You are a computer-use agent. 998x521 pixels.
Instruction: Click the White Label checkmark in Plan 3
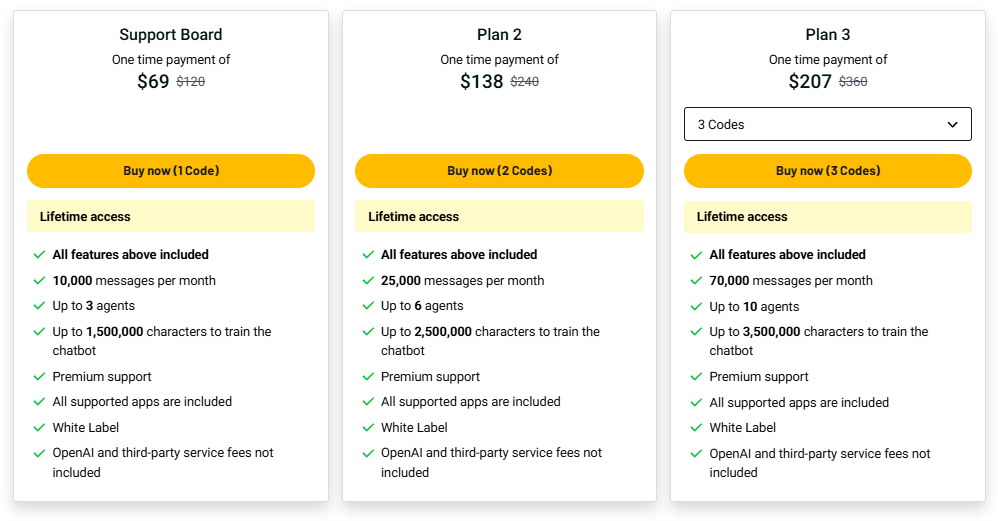696,428
